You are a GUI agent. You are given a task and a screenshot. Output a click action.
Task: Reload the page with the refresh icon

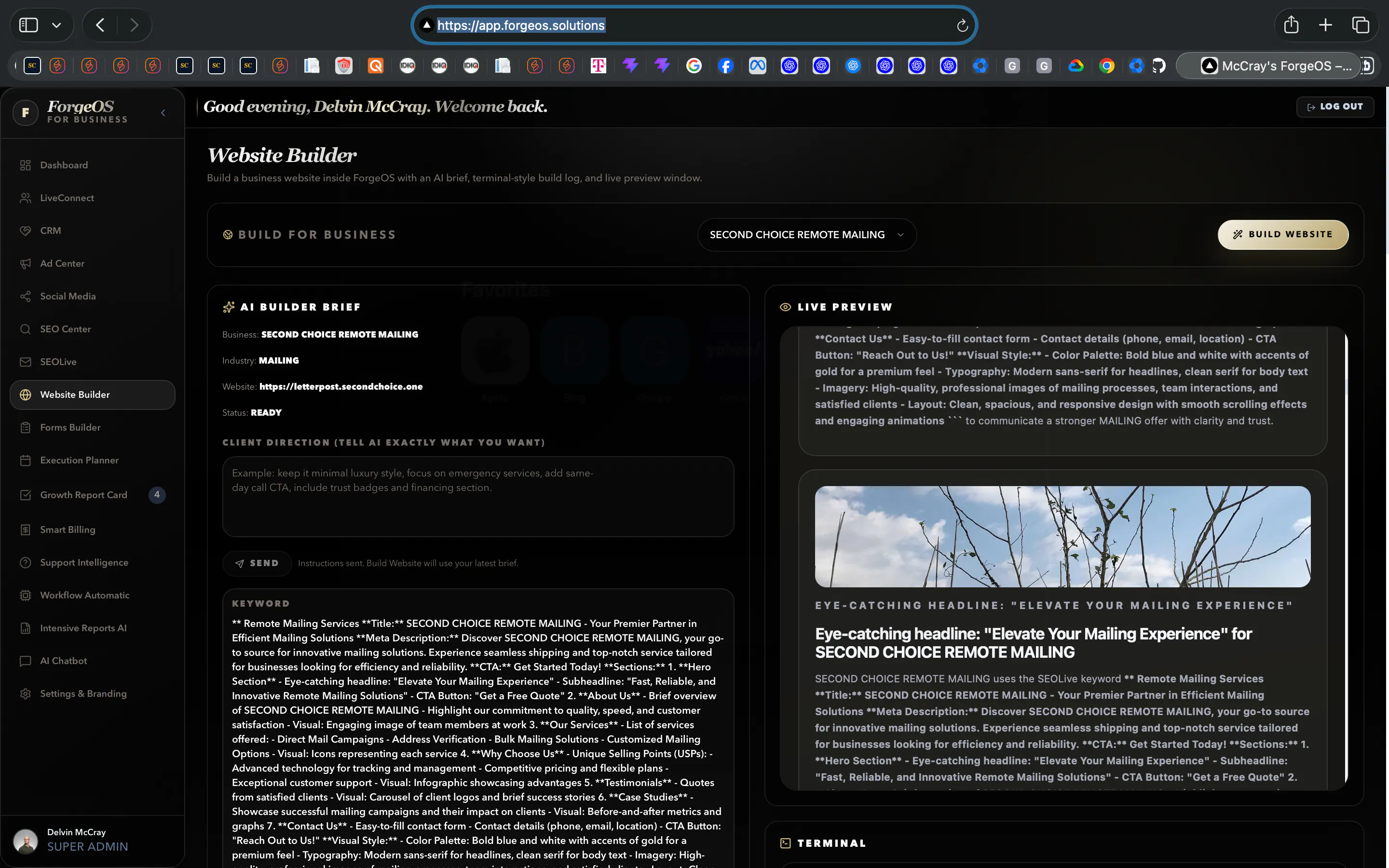(x=963, y=25)
